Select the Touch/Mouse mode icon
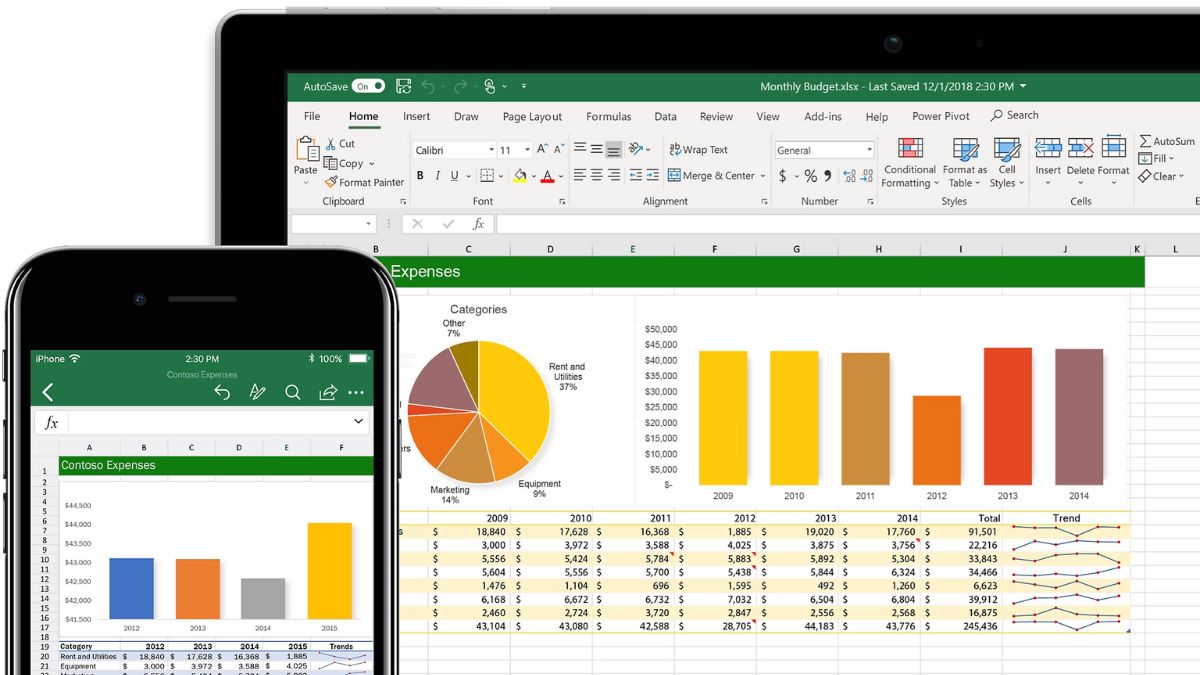 (490, 87)
